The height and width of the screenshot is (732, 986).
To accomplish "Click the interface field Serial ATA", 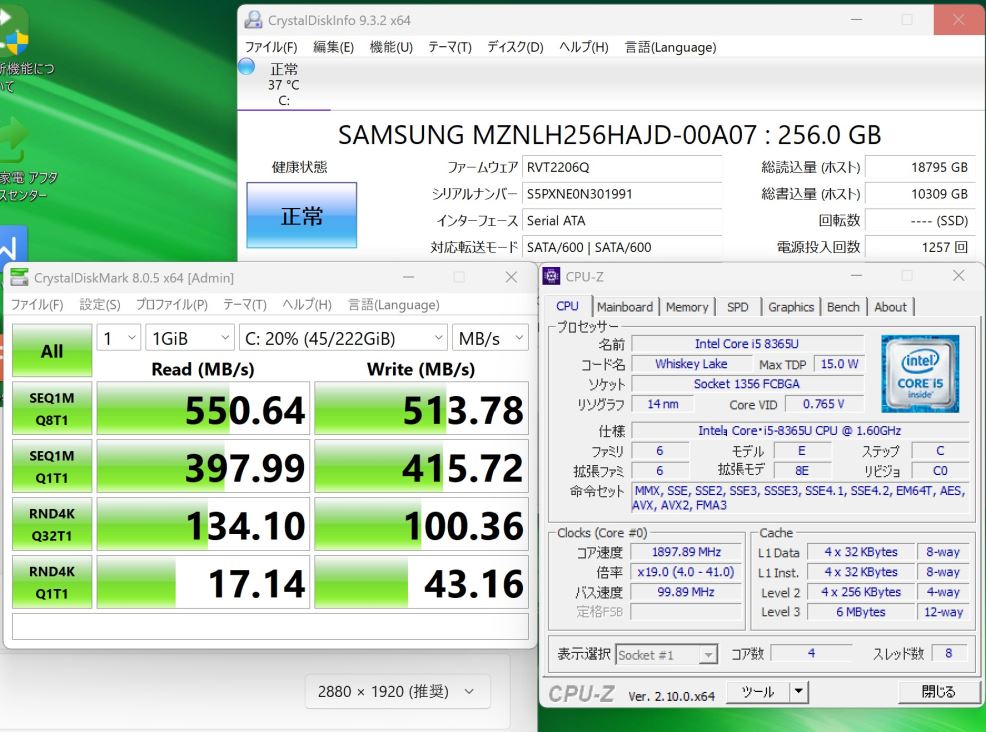I will [621, 221].
